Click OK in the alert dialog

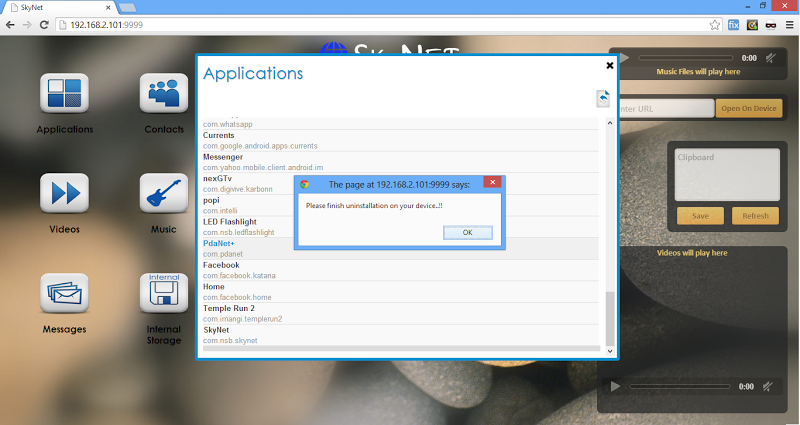[467, 232]
